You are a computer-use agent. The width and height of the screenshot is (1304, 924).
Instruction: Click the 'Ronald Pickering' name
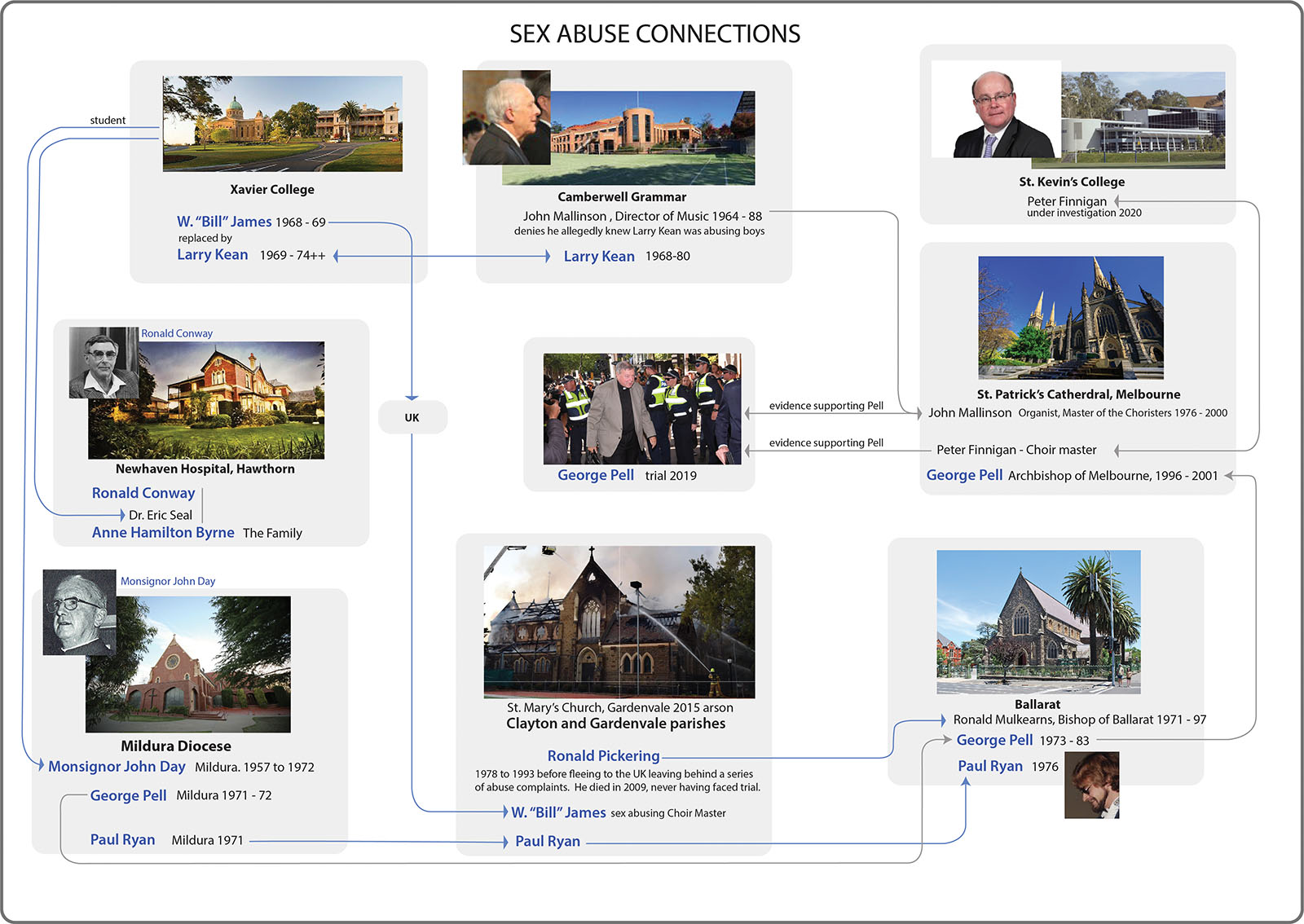click(x=603, y=756)
